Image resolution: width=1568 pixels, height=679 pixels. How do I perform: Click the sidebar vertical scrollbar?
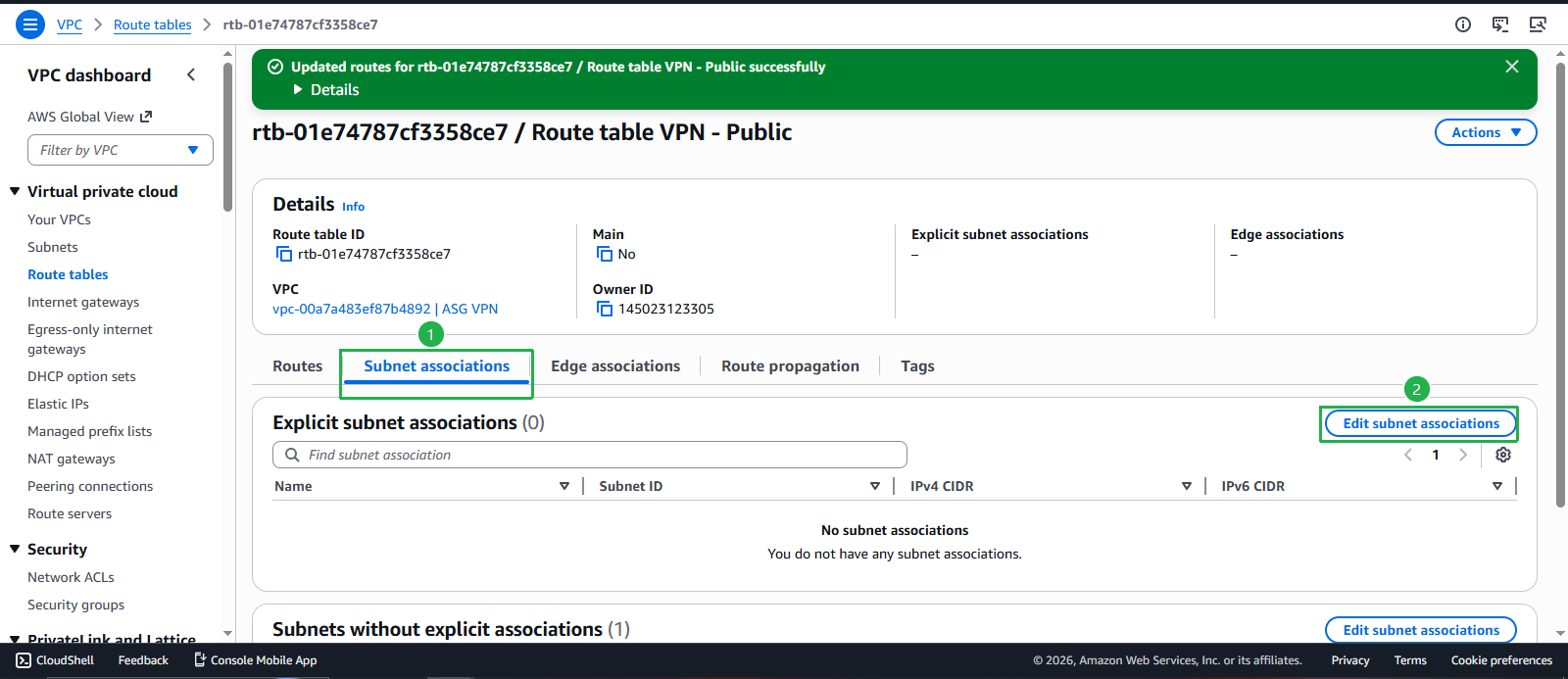coord(227,137)
